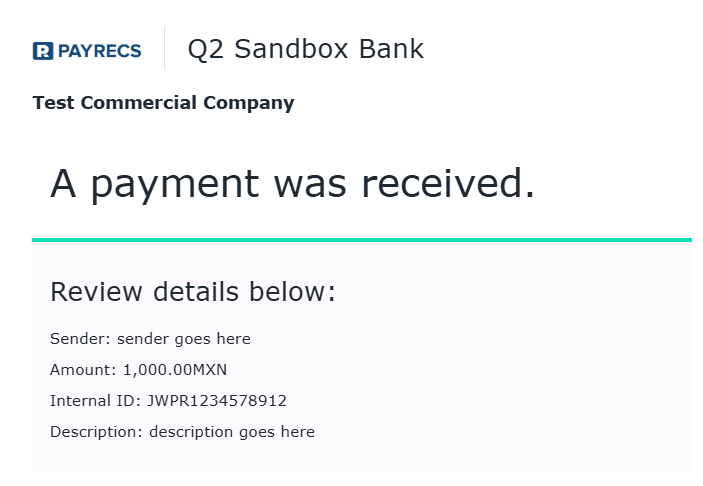Click the "A payment was received." heading
Screen dimensions: 703x486
(x=292, y=184)
